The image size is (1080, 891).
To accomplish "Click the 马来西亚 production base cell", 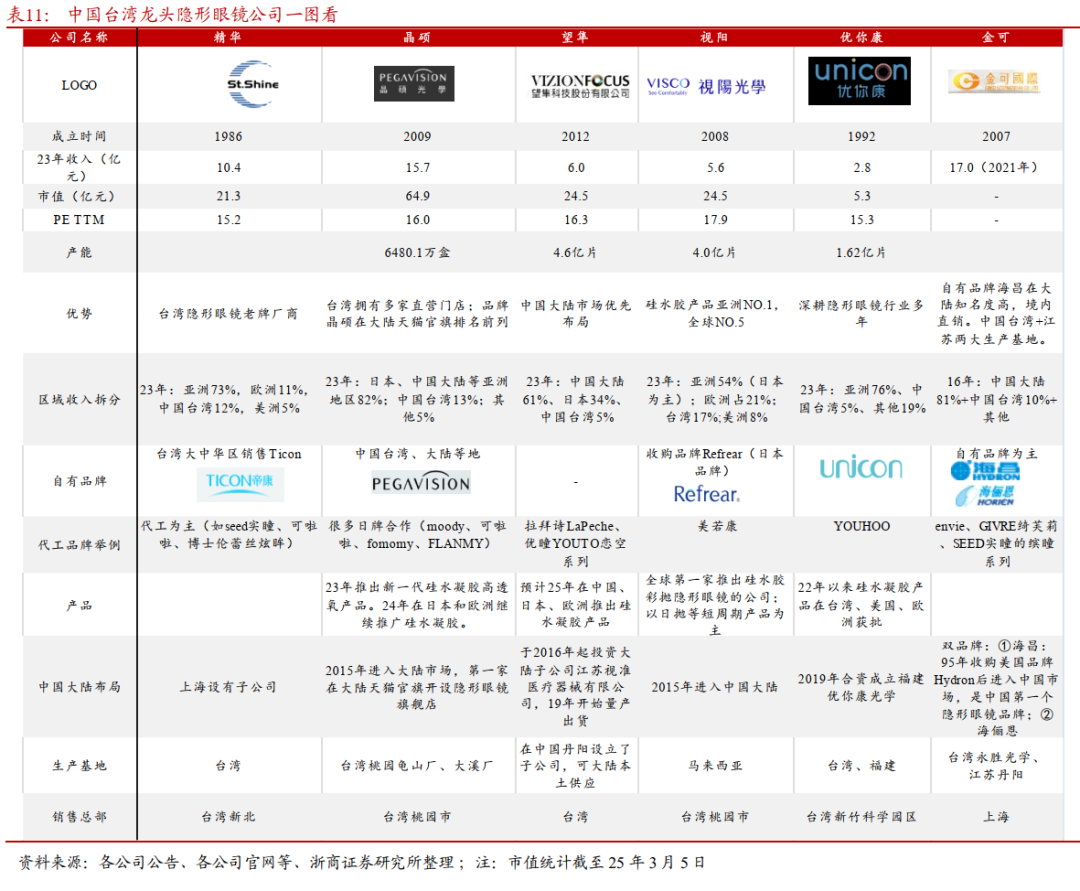I will (x=715, y=766).
